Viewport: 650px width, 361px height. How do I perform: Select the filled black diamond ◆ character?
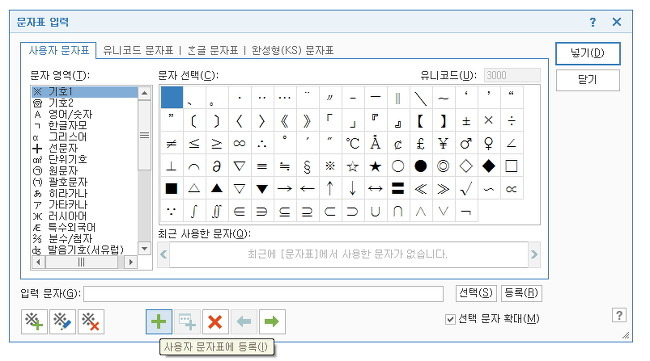tap(488, 166)
